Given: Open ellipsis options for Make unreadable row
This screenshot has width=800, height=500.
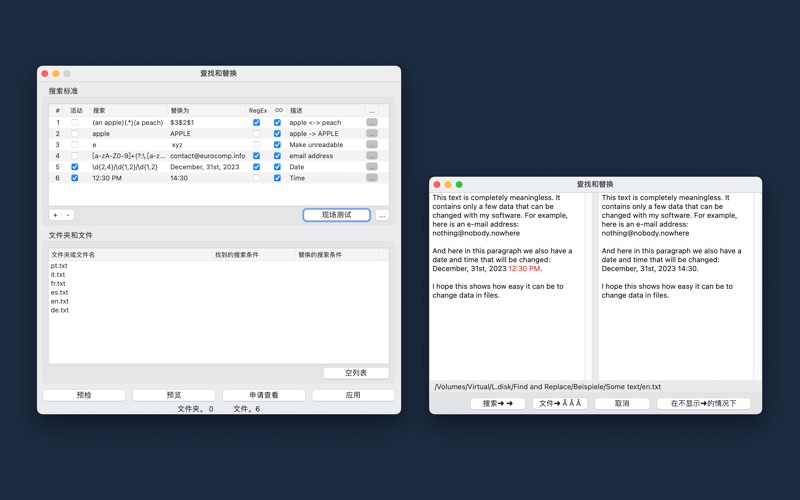Looking at the screenshot, I should [x=372, y=144].
